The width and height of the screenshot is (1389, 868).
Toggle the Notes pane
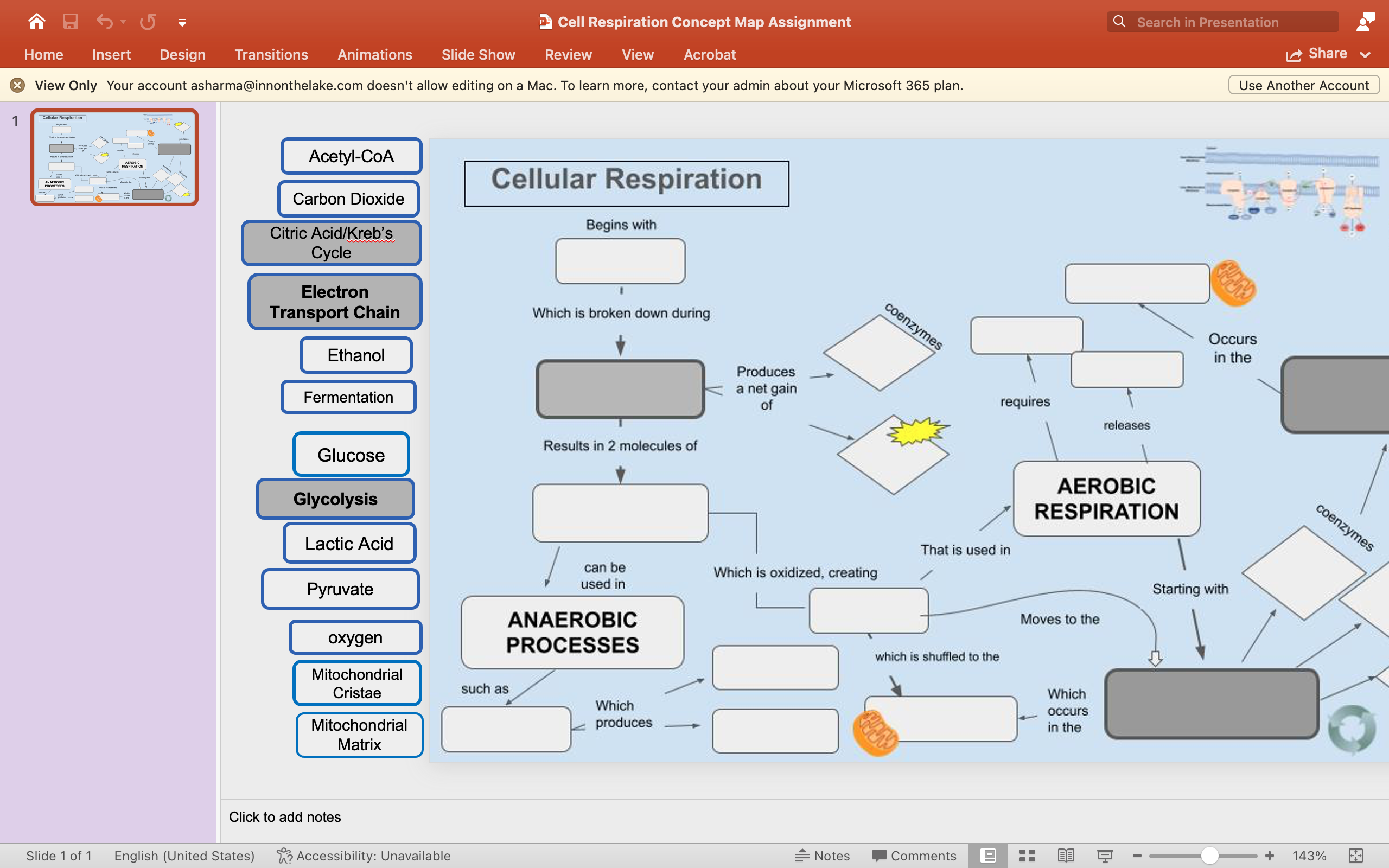click(x=822, y=856)
